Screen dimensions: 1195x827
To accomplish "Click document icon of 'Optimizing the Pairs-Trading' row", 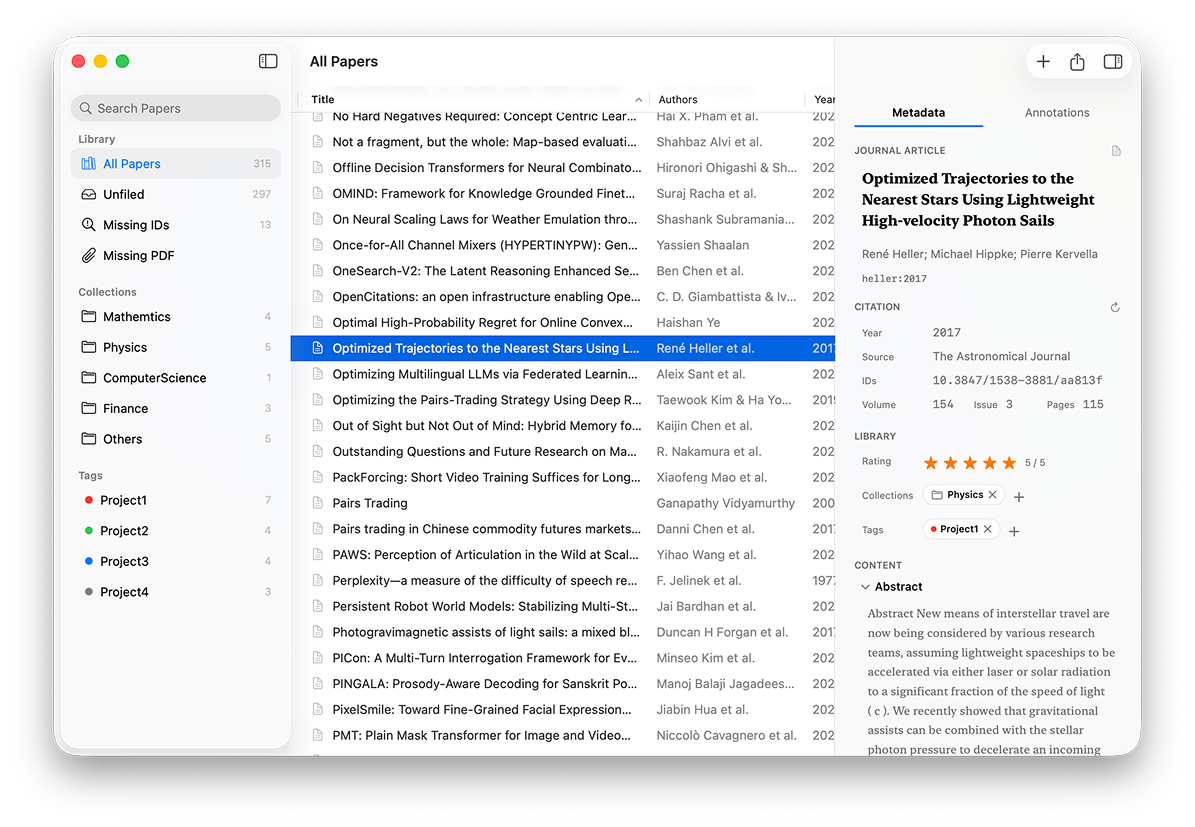I will point(318,400).
